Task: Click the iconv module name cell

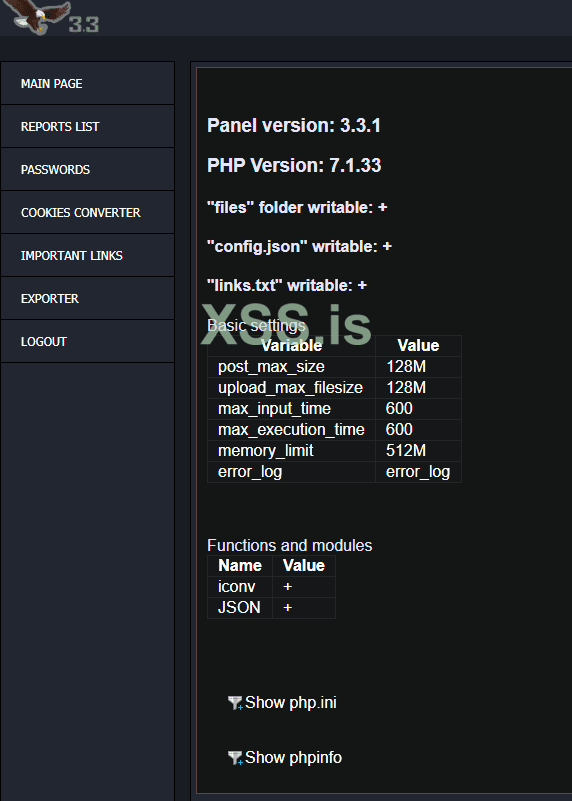Action: pyautogui.click(x=240, y=587)
